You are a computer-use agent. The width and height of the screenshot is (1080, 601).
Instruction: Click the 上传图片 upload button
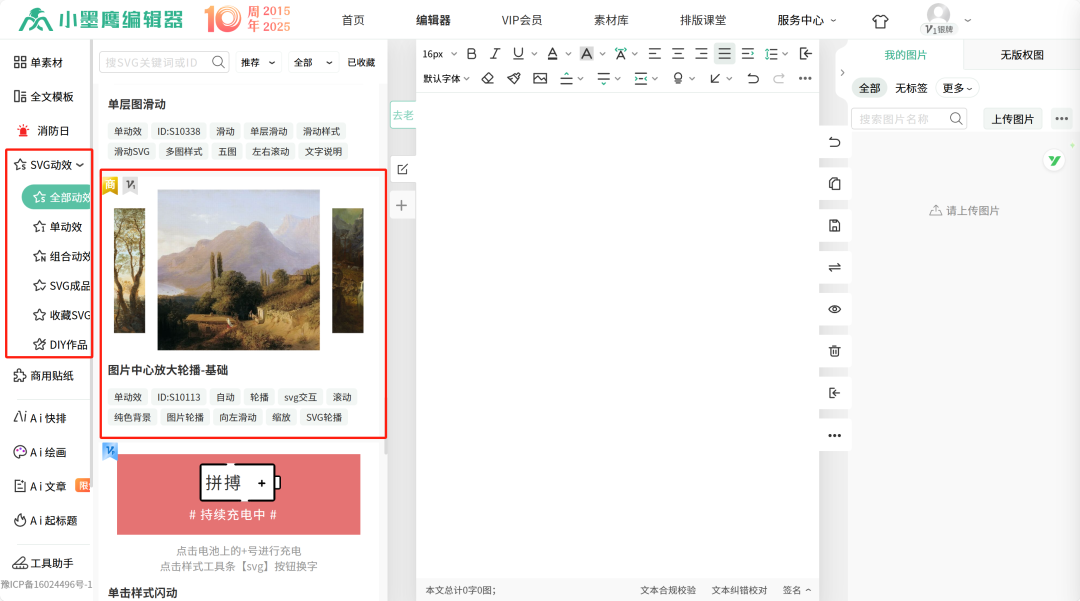pyautogui.click(x=1012, y=119)
